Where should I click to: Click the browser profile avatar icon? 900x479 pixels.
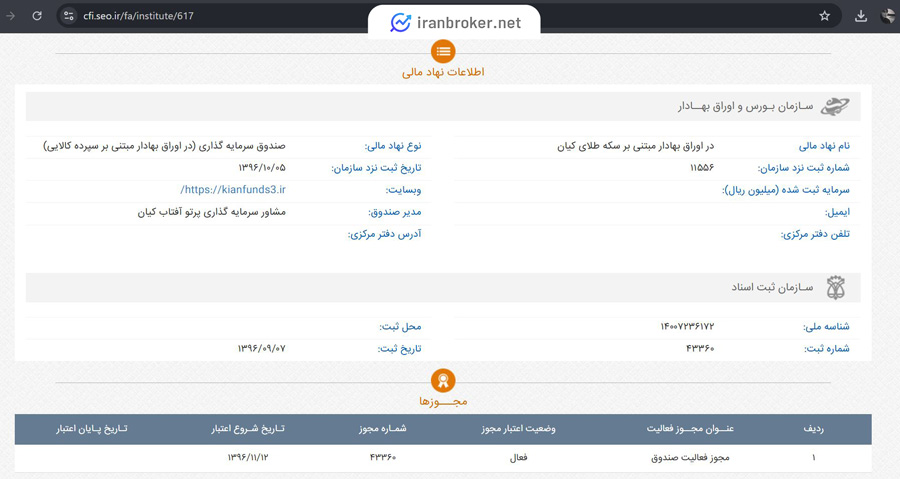(x=889, y=16)
